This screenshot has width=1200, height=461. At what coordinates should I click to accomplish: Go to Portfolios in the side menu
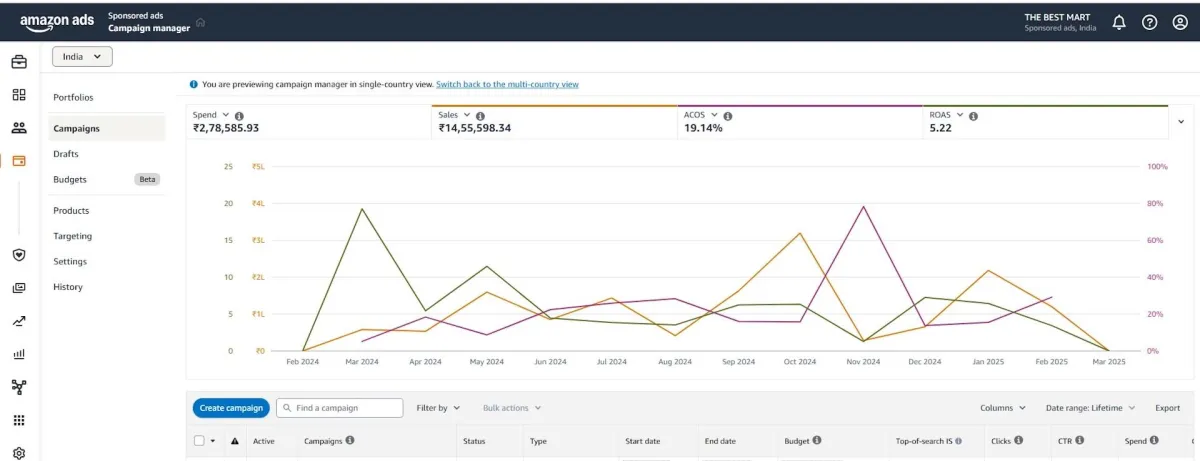tap(73, 97)
